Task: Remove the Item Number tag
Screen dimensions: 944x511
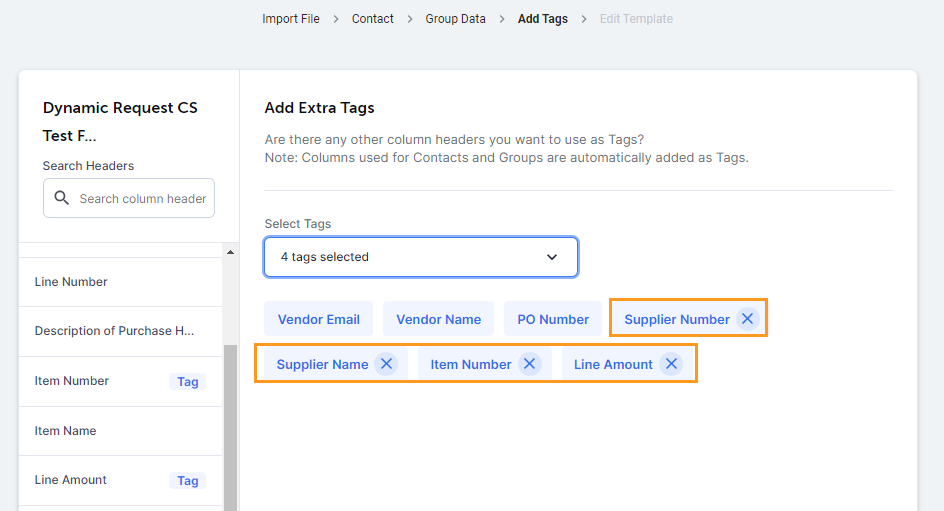Action: [x=529, y=364]
